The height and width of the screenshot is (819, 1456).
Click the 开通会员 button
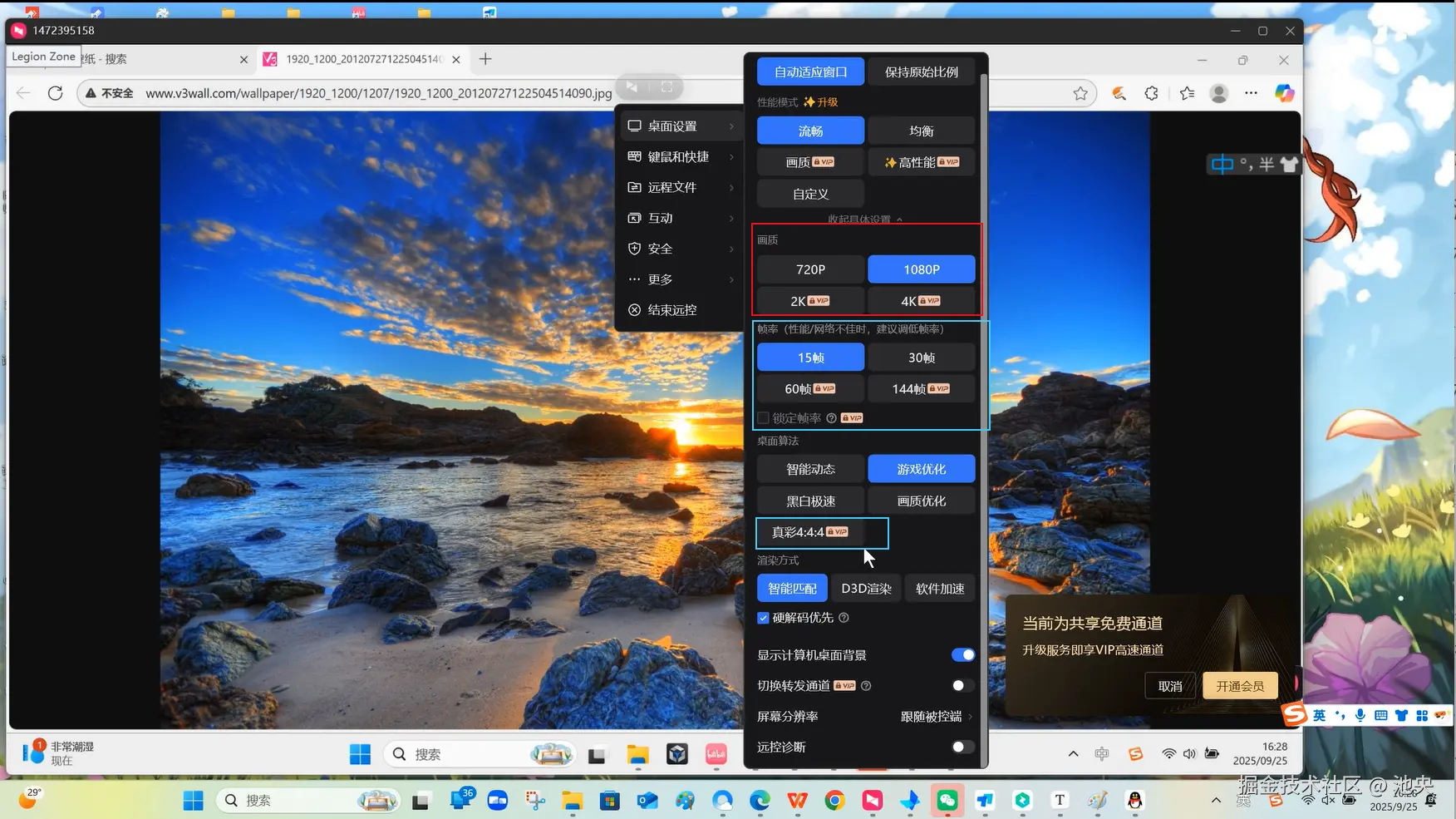pyautogui.click(x=1240, y=686)
